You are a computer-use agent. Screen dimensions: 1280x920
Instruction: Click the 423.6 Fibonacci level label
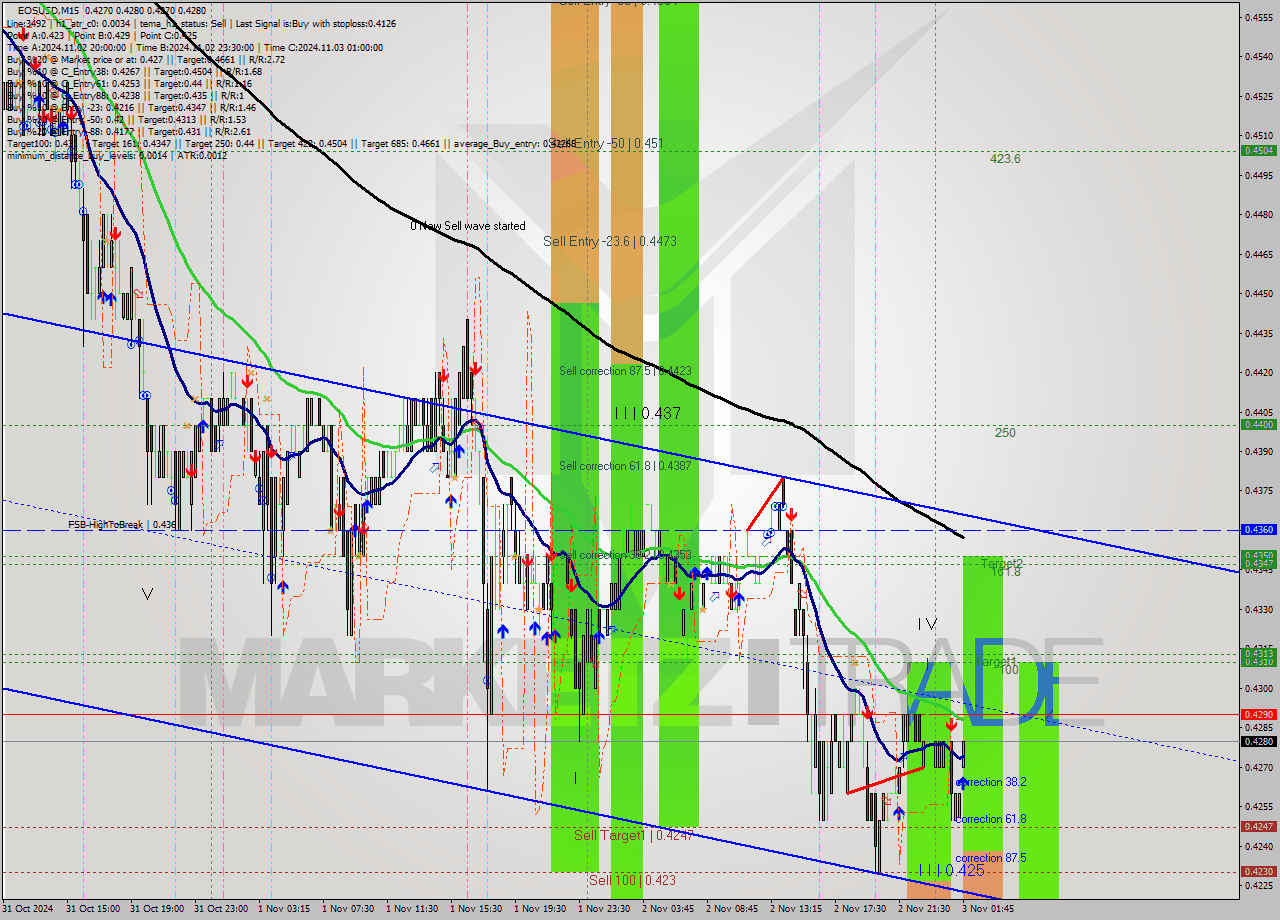1005,159
